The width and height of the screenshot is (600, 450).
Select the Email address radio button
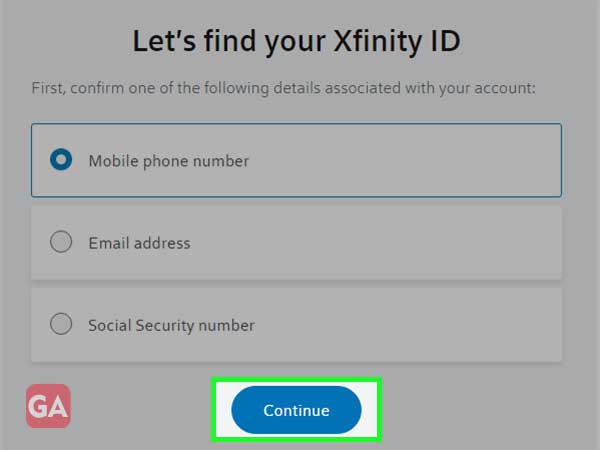tap(61, 241)
